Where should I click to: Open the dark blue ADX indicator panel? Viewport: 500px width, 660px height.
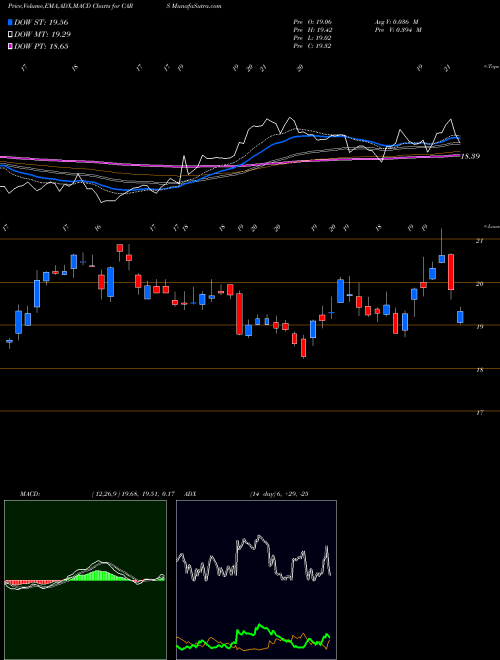pos(256,580)
